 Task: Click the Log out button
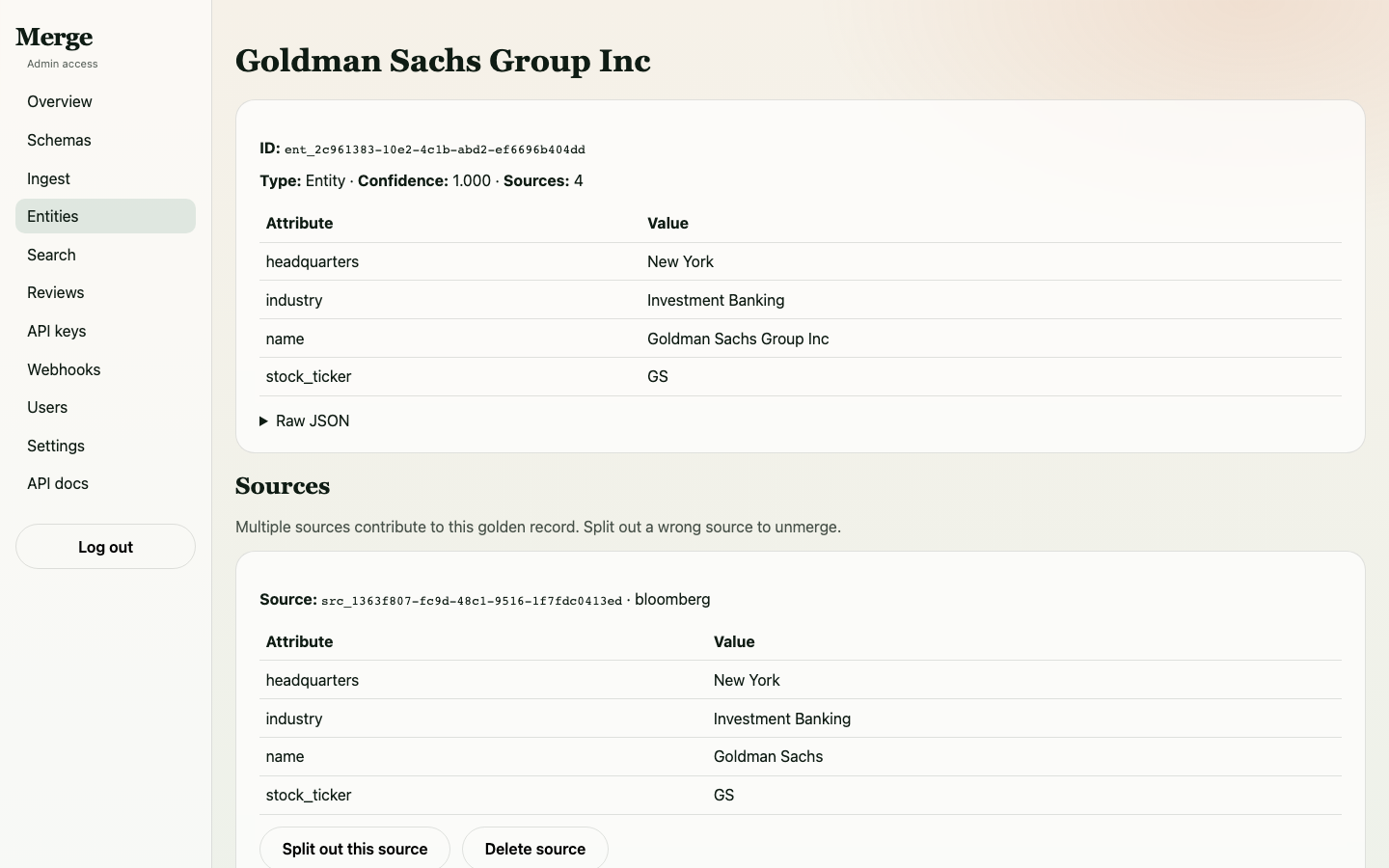(105, 547)
